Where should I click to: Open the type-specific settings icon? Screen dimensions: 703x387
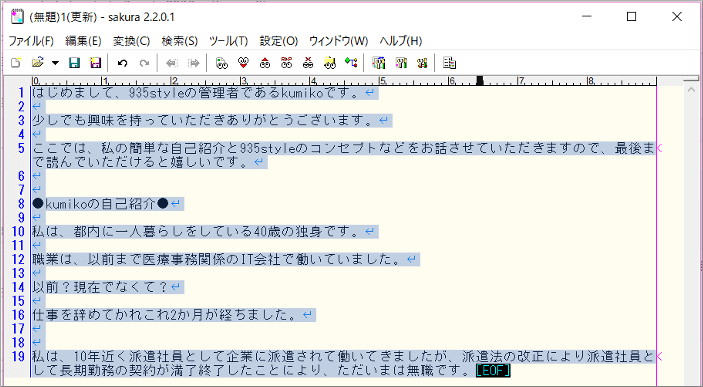pyautogui.click(x=401, y=63)
